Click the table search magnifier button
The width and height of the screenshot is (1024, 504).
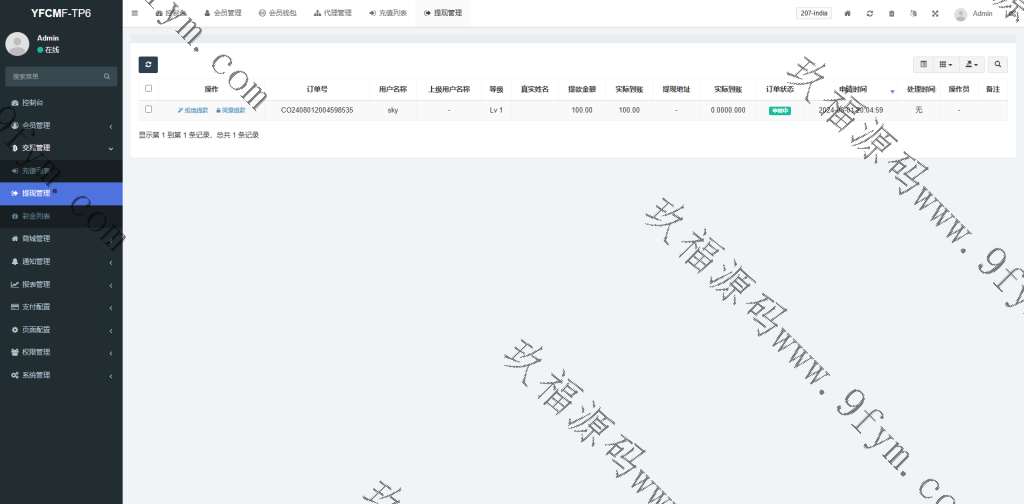997,64
